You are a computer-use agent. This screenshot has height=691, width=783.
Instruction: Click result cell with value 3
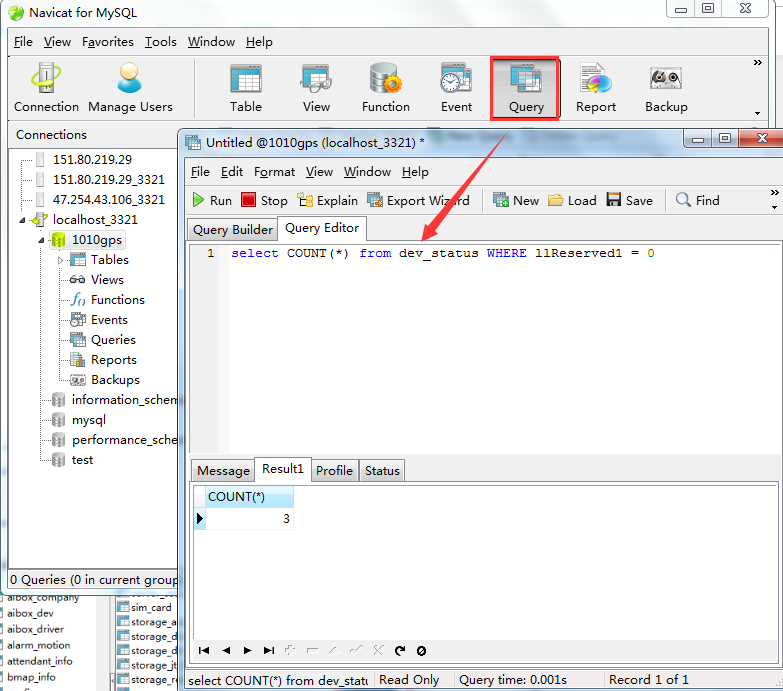coord(249,519)
